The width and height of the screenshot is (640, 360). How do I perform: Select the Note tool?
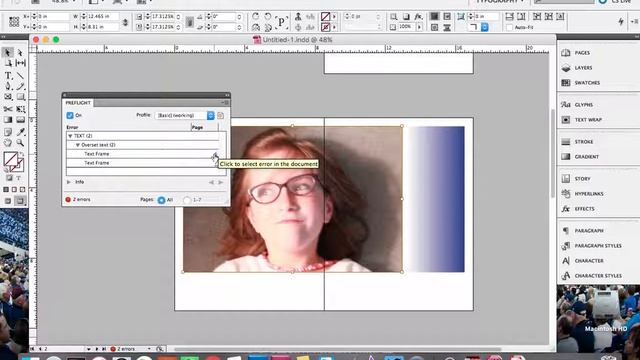pyautogui.click(x=8, y=132)
